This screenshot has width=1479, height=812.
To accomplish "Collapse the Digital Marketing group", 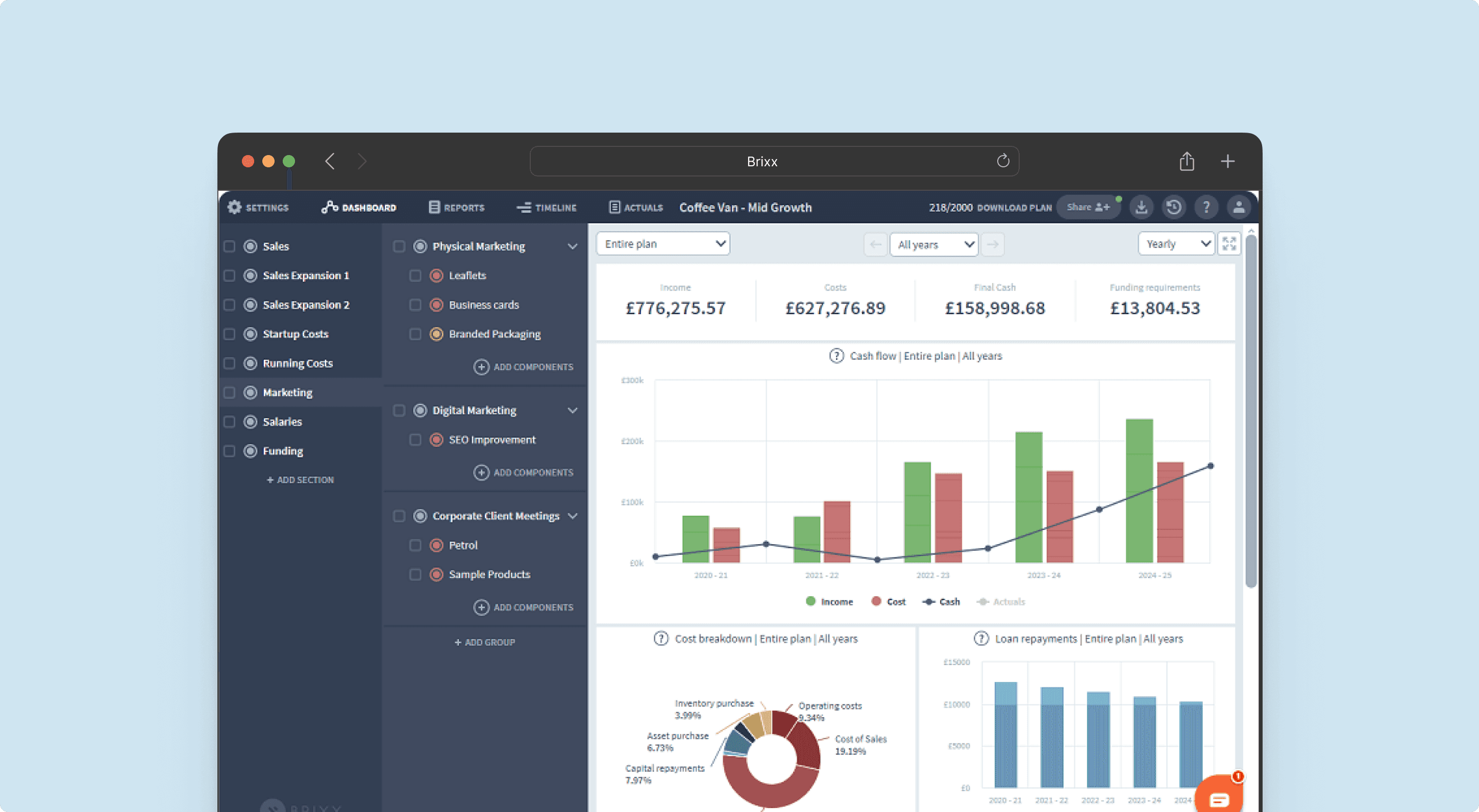I will point(573,410).
